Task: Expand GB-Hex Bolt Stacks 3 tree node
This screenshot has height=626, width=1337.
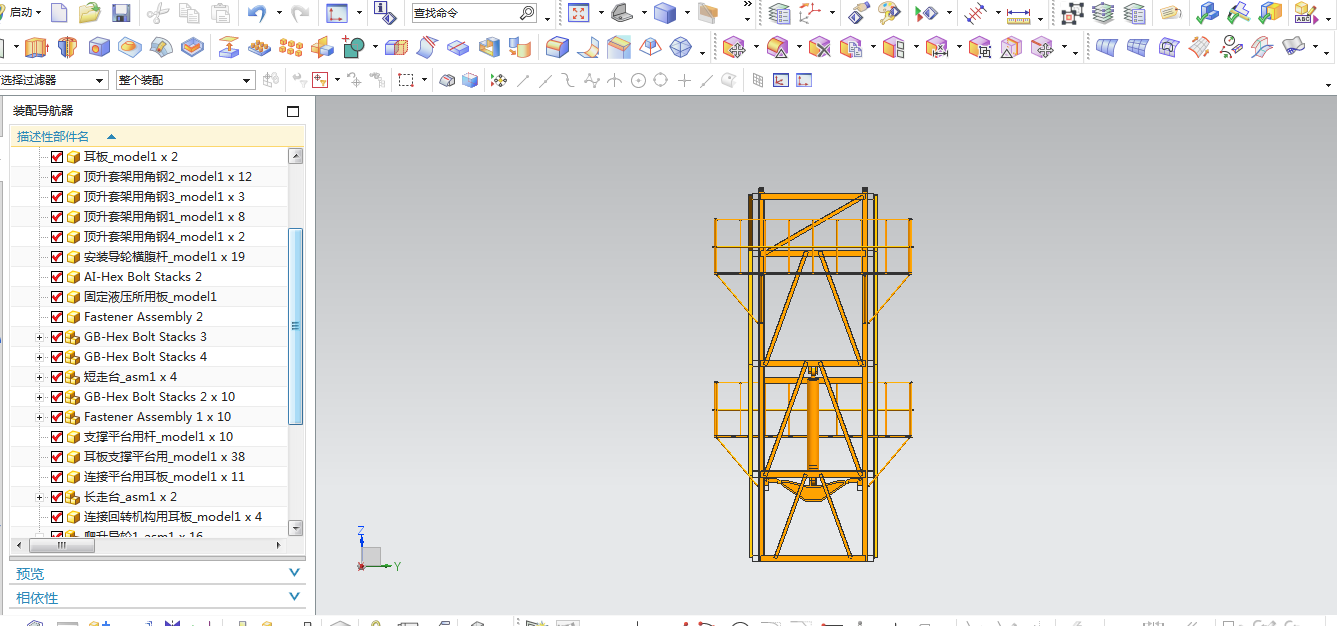Action: point(40,337)
